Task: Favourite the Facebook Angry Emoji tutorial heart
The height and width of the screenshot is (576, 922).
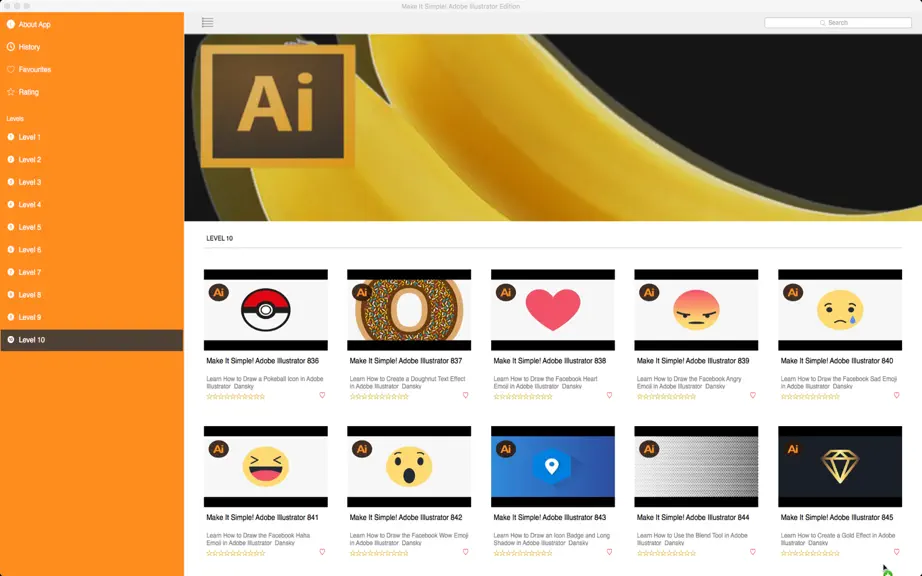Action: [x=753, y=395]
